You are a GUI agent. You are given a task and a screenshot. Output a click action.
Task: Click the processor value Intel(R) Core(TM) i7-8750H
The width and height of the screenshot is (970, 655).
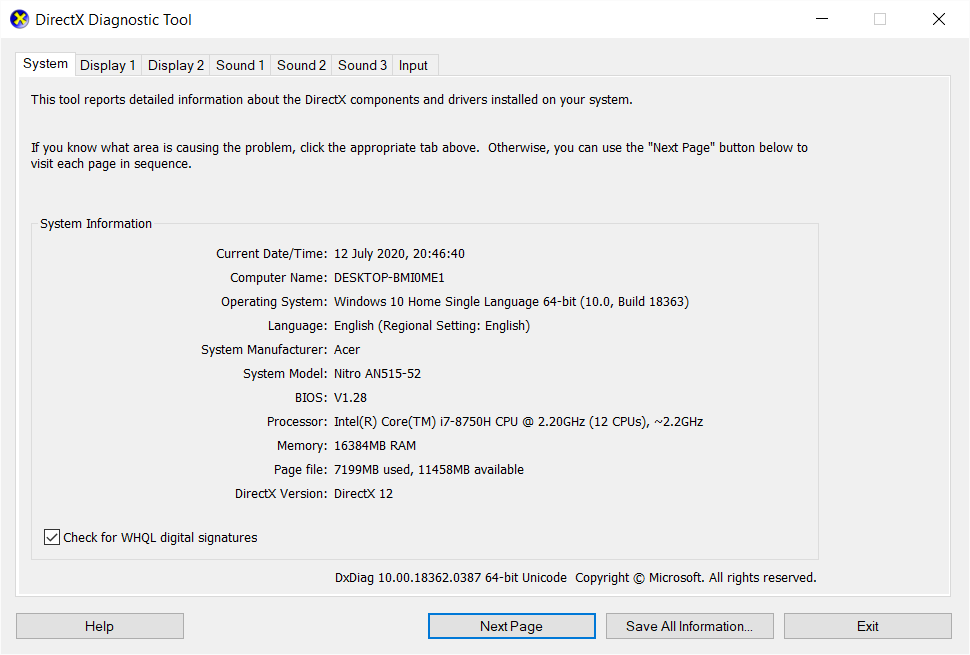(518, 422)
